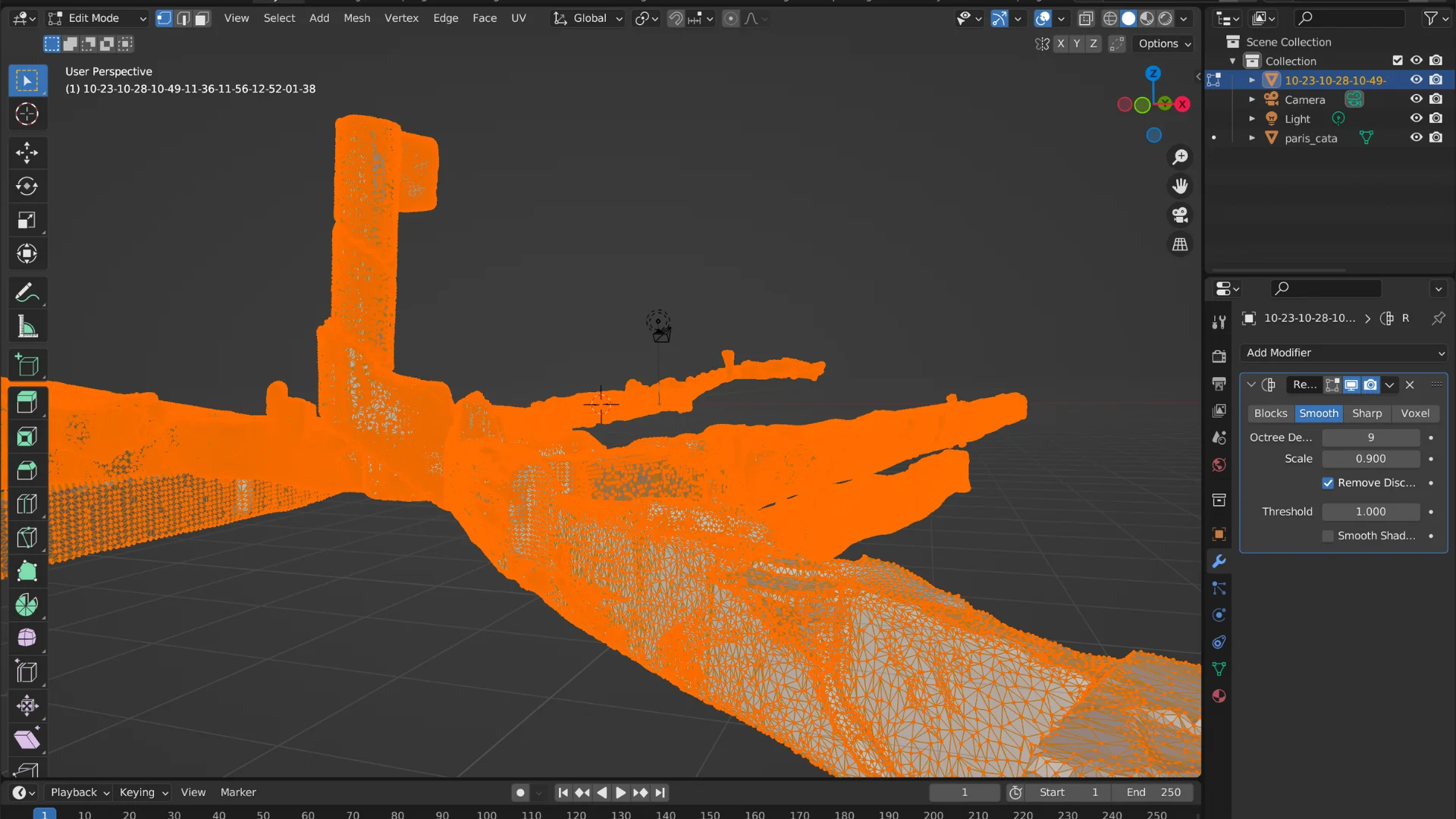Hide the Camera object in viewport
This screenshot has width=1456, height=819.
[1416, 99]
